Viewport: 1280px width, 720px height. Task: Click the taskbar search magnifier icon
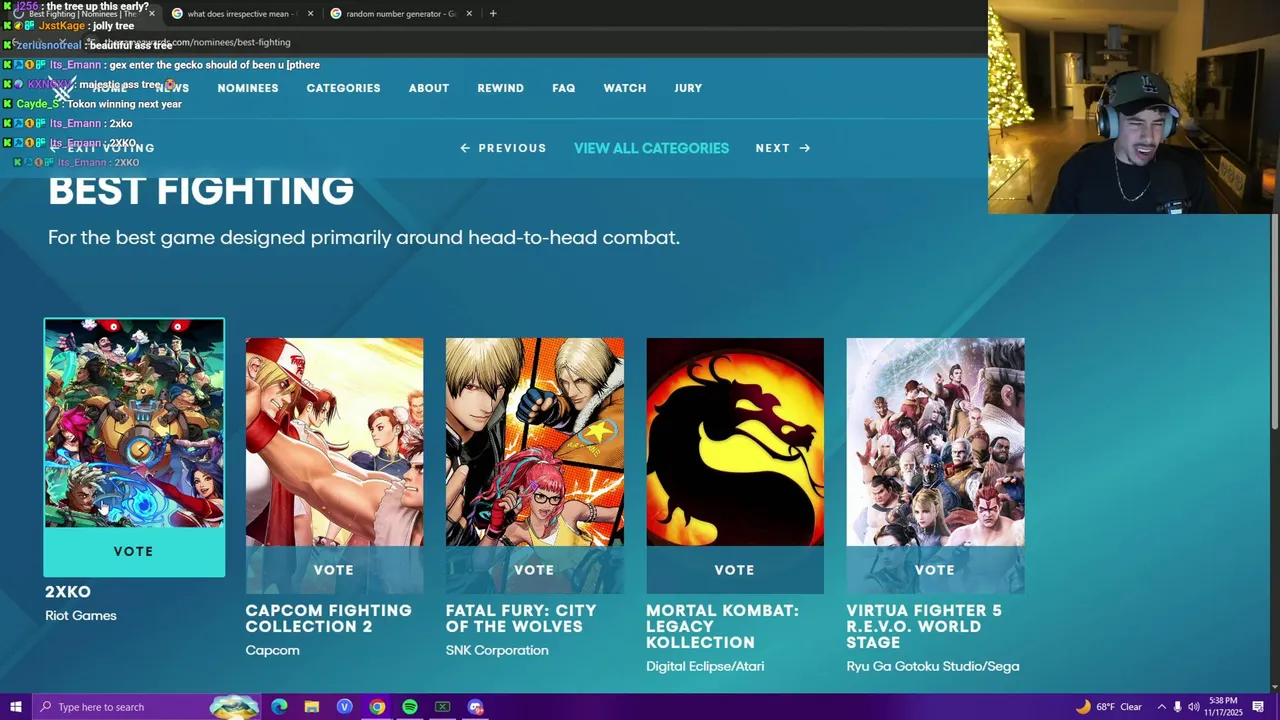[45, 707]
